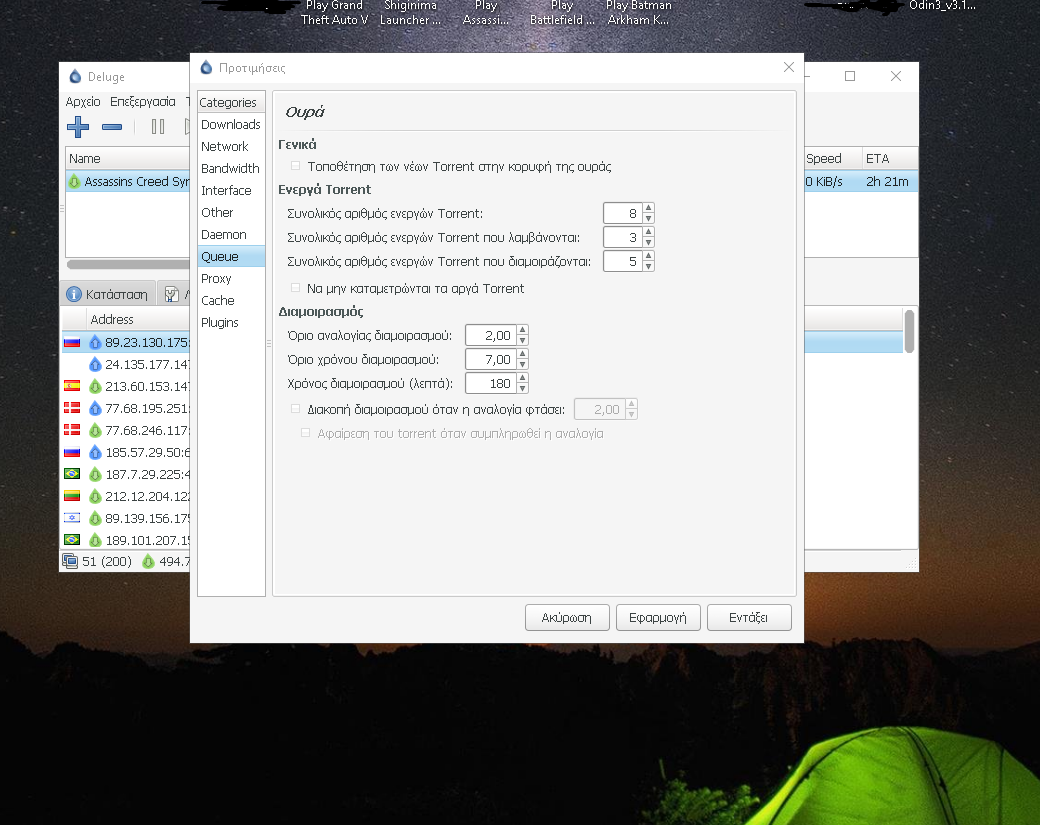Decrease seed time ratio limit value

[x=523, y=365]
